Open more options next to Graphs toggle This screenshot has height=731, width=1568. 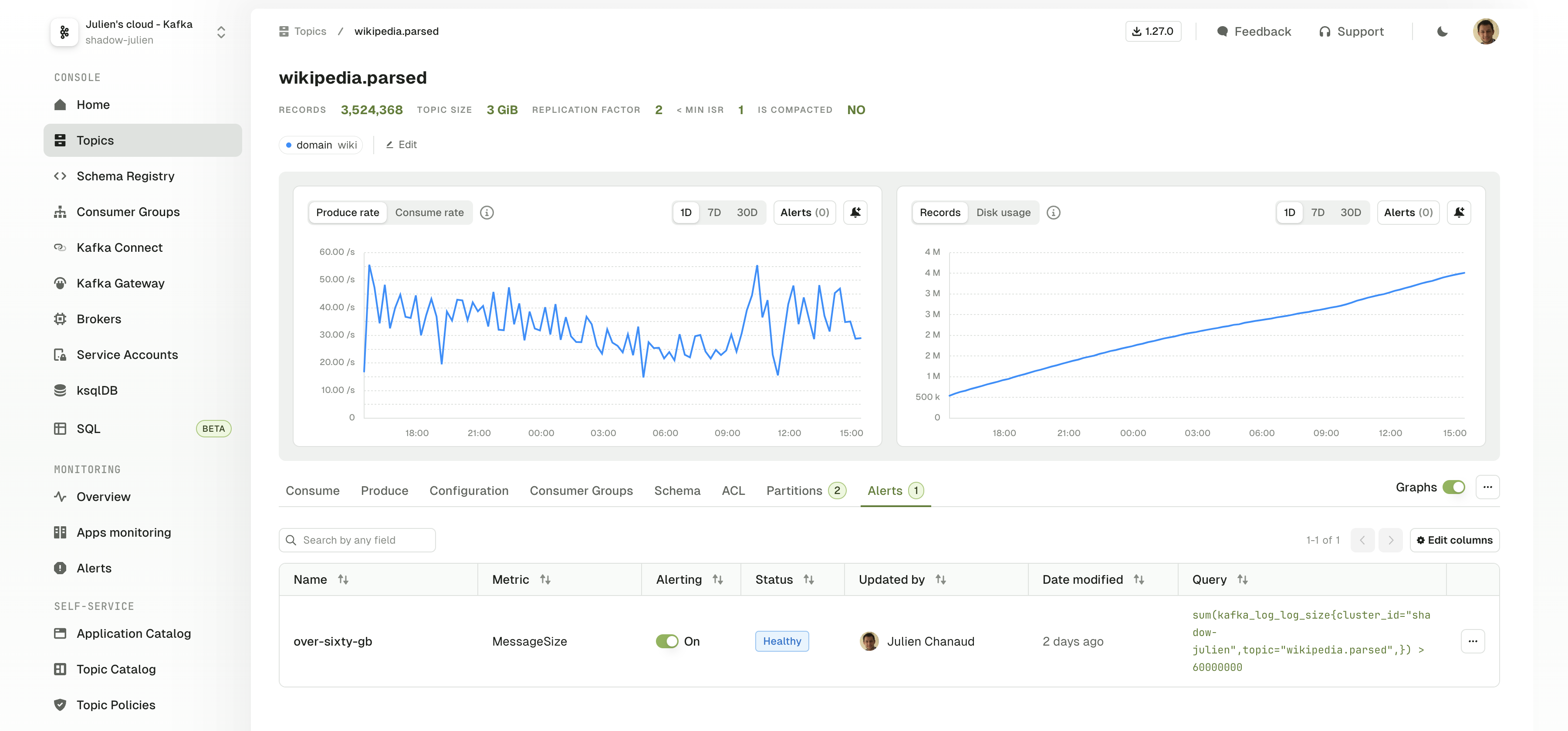1488,487
